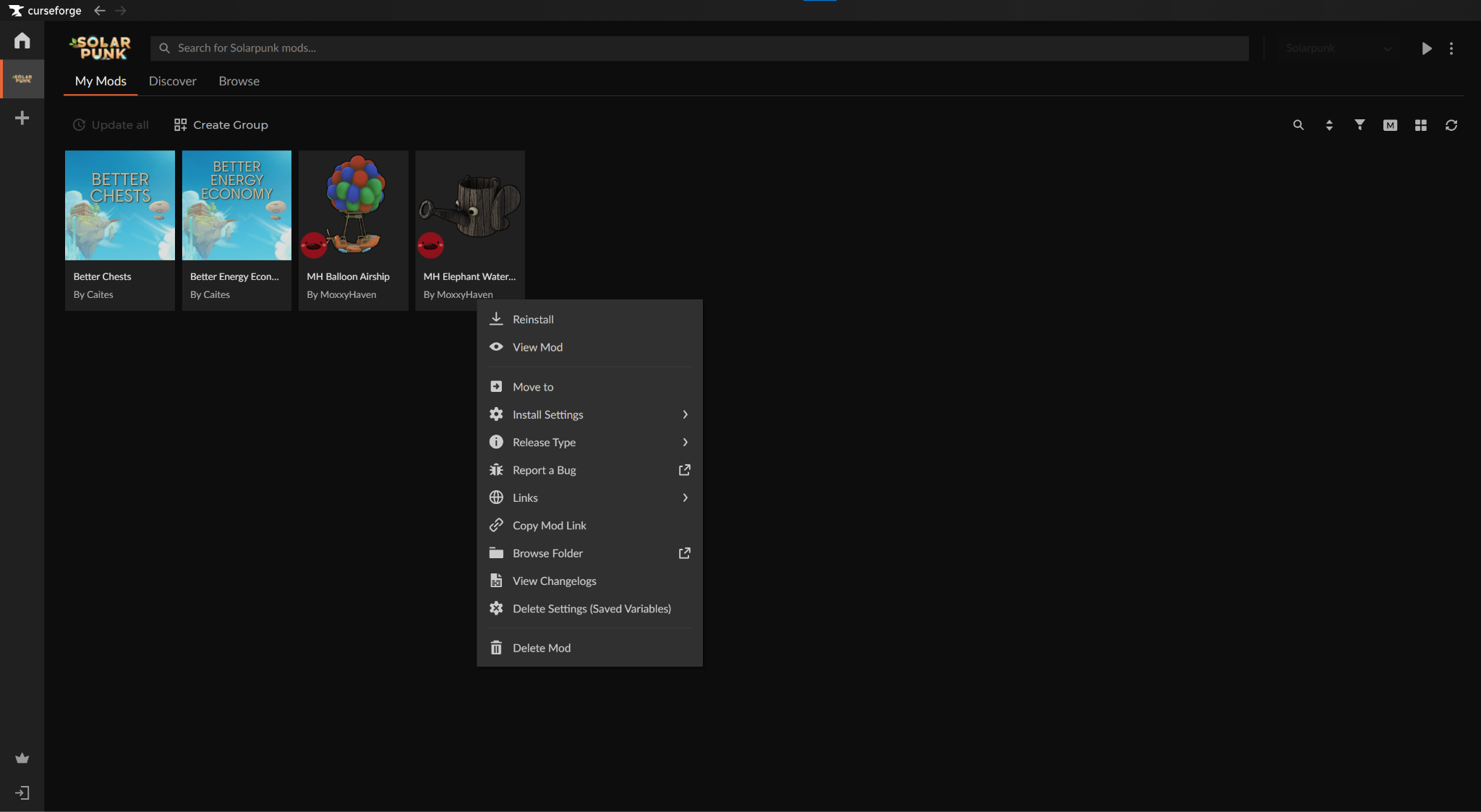
Task: Click the sign-in icon at bottom of sidebar
Action: [x=22, y=793]
